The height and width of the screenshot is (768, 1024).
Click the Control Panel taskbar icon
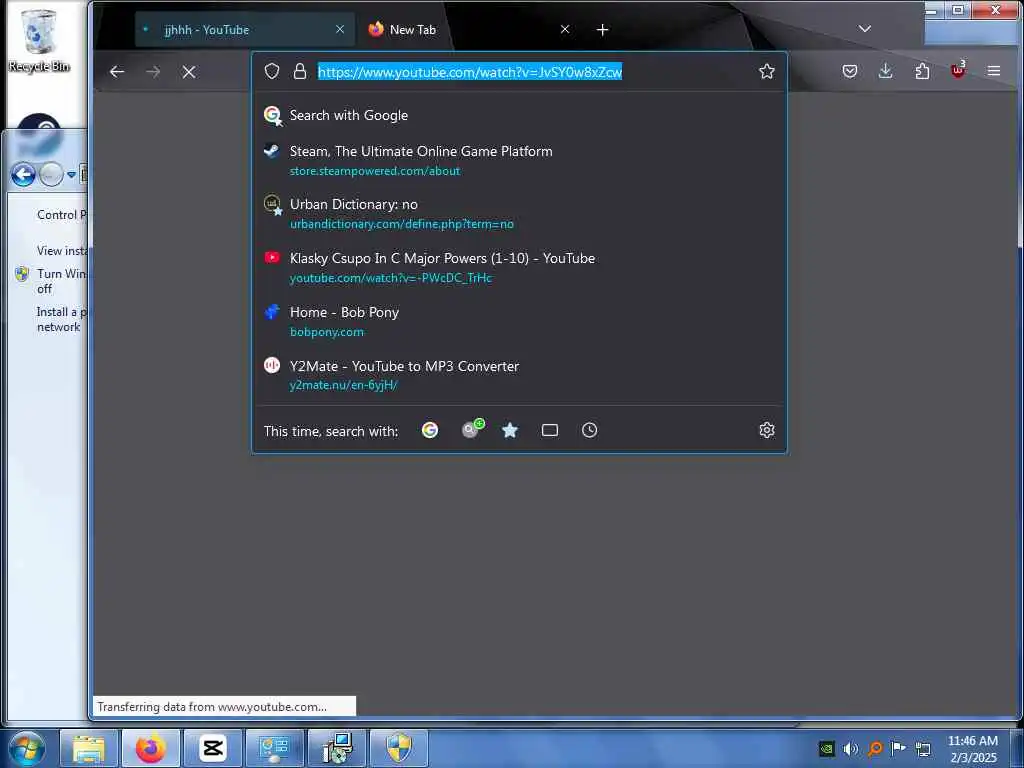[275, 748]
